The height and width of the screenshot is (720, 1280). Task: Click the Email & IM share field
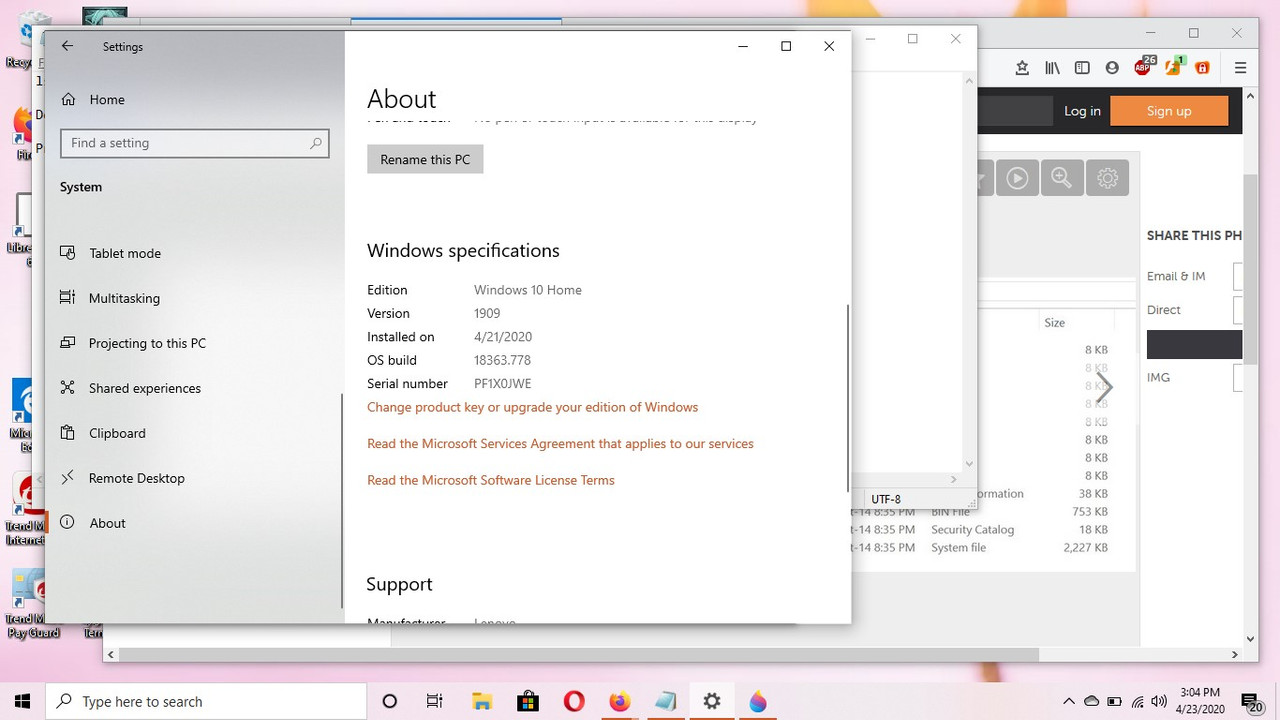pos(1238,276)
